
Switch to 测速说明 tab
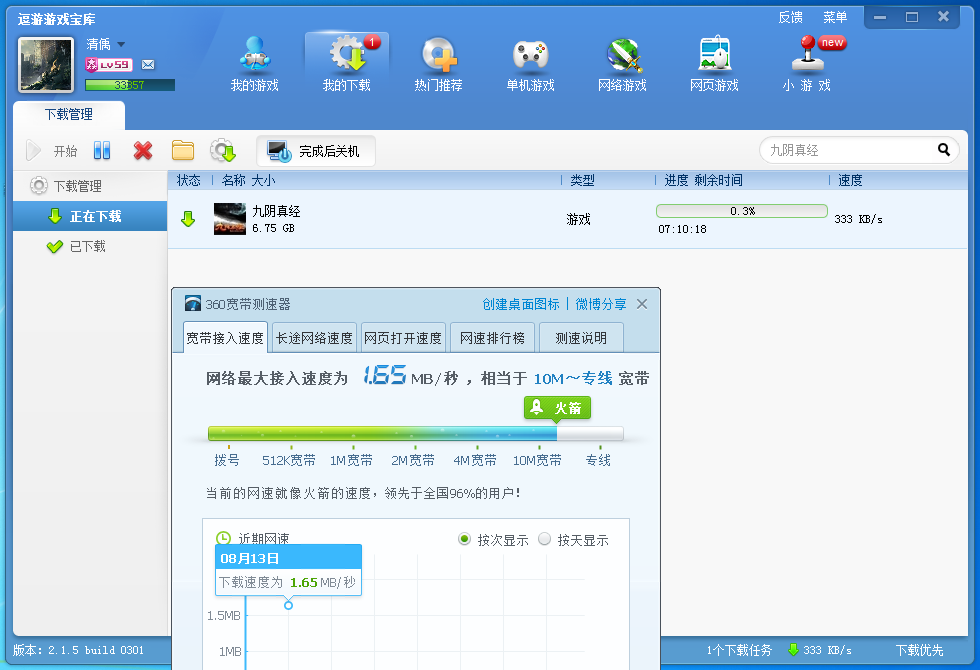581,338
